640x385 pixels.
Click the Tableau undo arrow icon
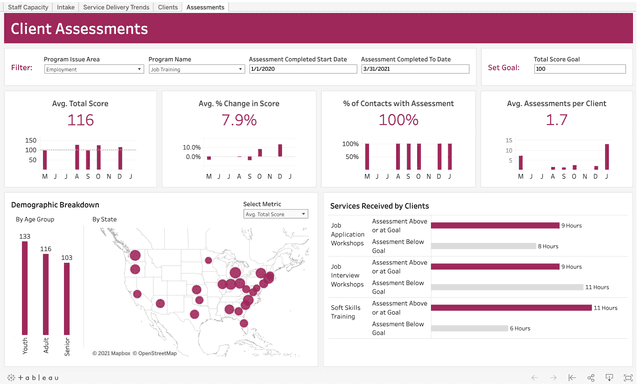coord(534,378)
